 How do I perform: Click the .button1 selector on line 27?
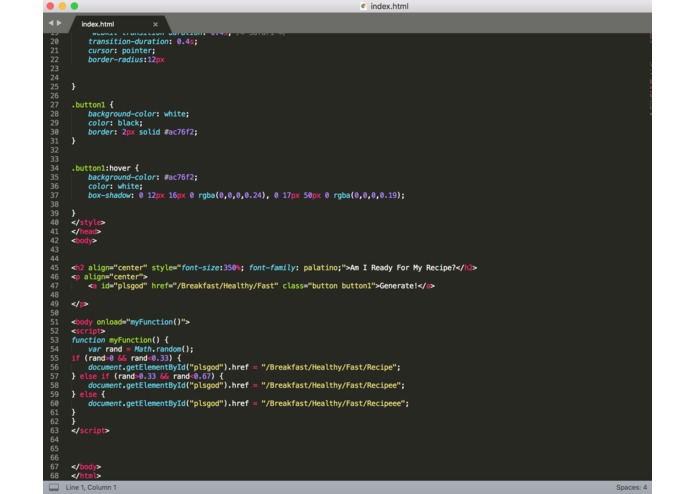tap(88, 105)
